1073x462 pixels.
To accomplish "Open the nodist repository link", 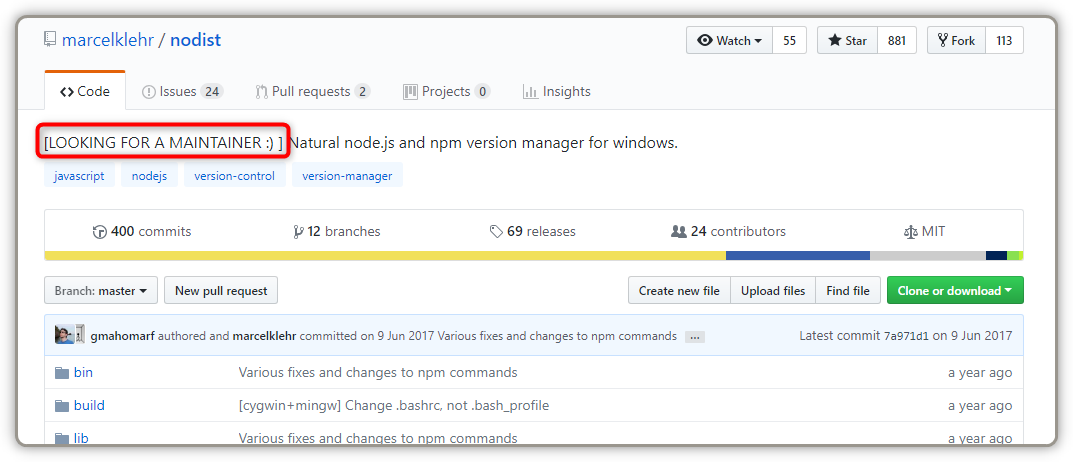I will coord(196,40).
